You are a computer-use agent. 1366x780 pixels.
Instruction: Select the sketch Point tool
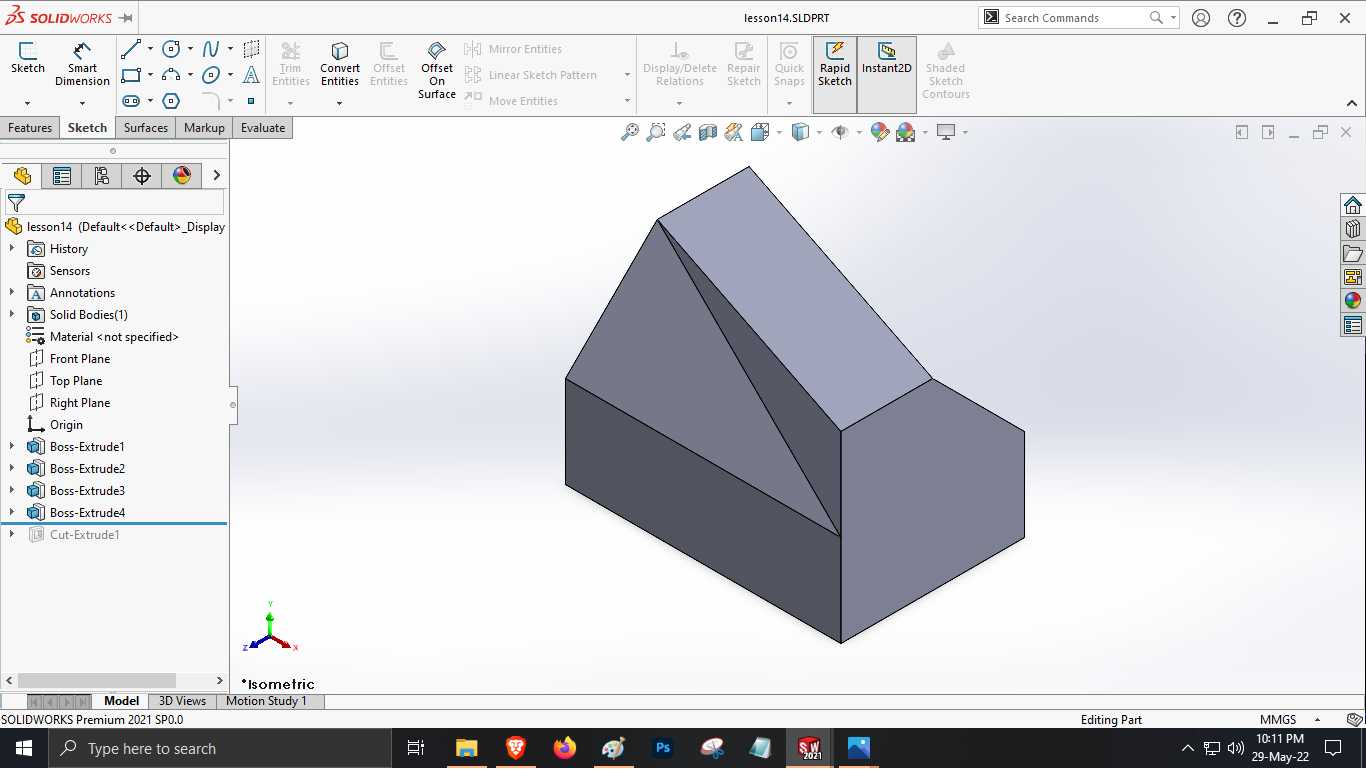tap(251, 101)
